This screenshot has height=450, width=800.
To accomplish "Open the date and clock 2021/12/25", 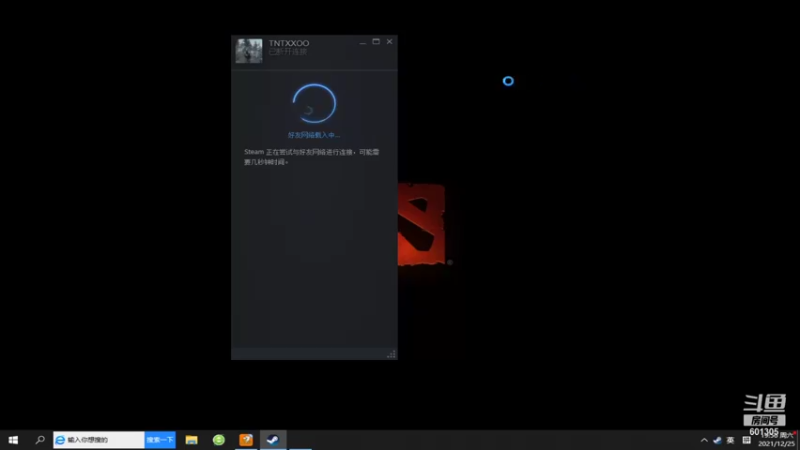I will pos(777,440).
